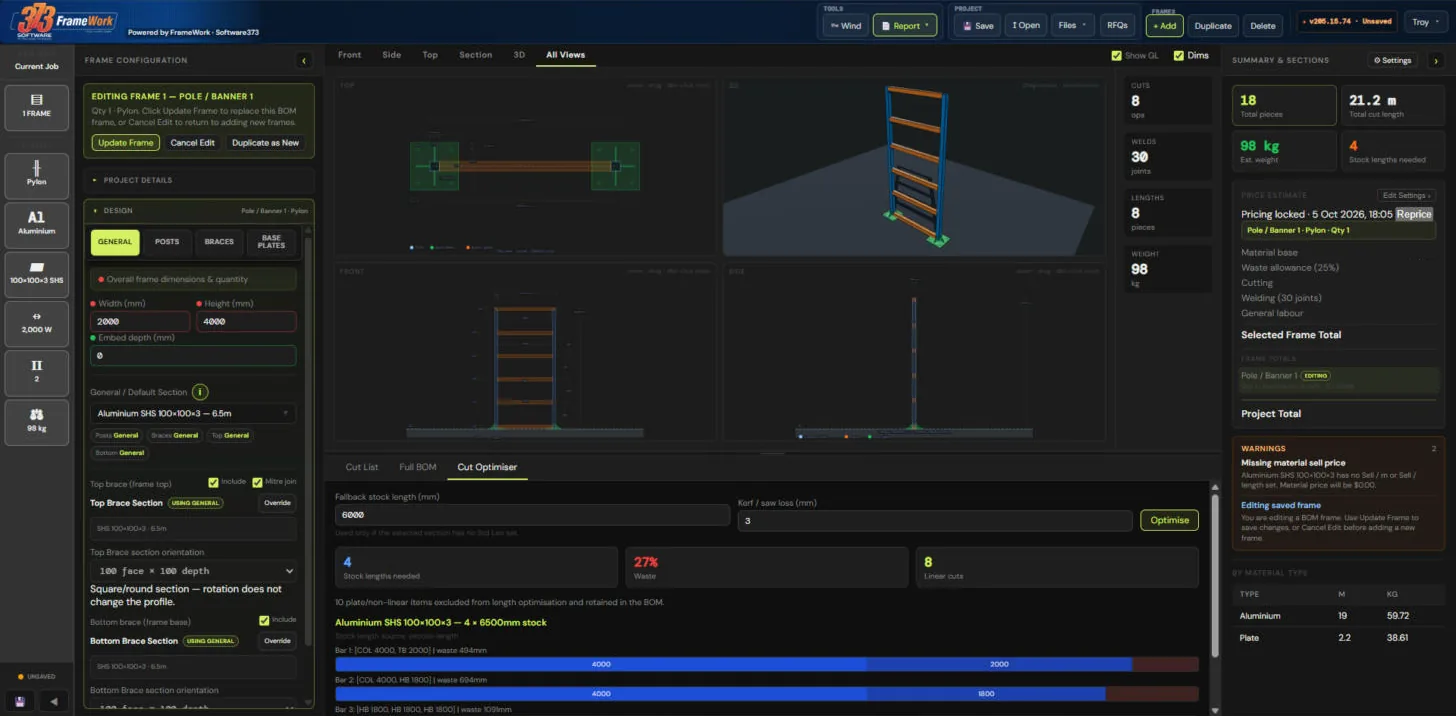Viewport: 1456px width, 716px height.
Task: Expand the Project Details section
Action: coord(199,180)
